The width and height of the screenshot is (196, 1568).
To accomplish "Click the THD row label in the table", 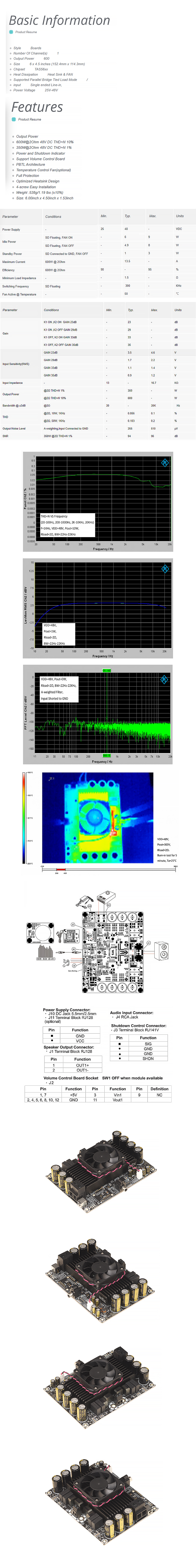I will tap(5, 417).
